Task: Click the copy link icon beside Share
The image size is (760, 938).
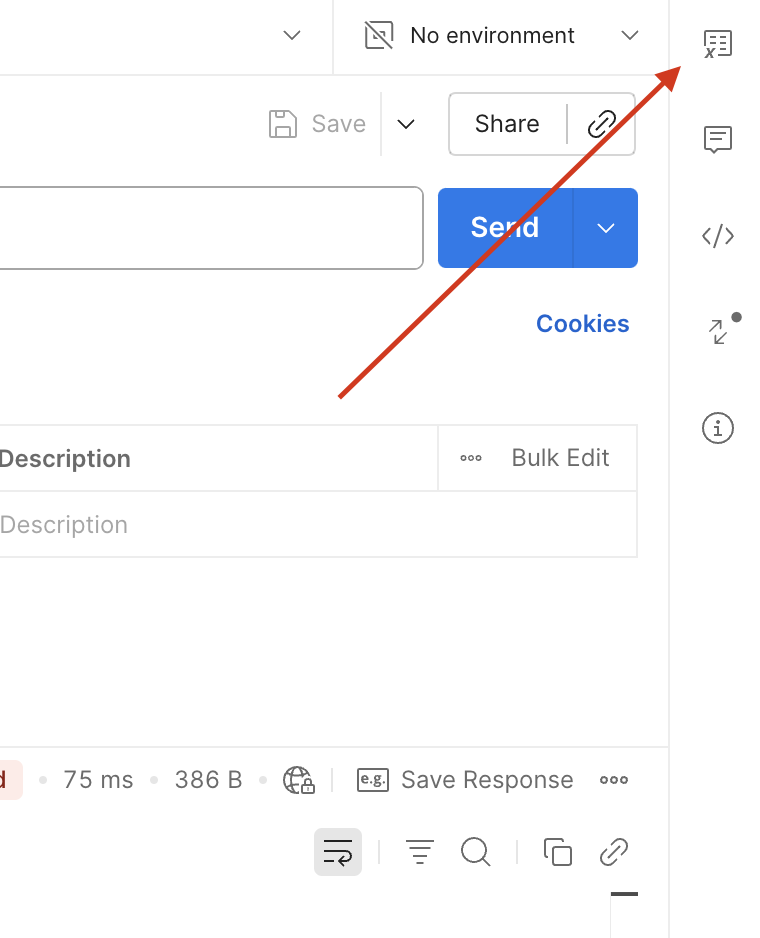Action: coord(601,124)
